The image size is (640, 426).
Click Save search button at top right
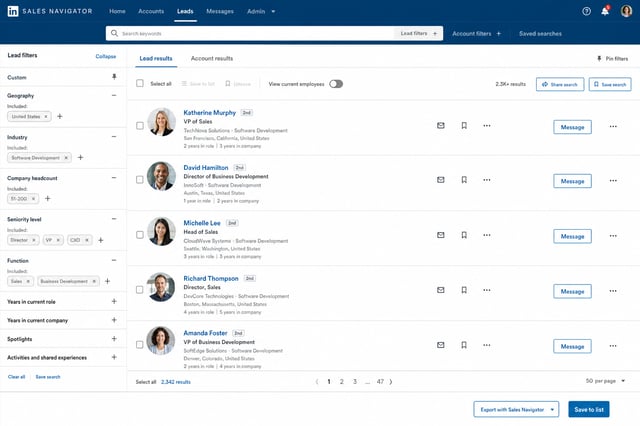click(x=610, y=84)
